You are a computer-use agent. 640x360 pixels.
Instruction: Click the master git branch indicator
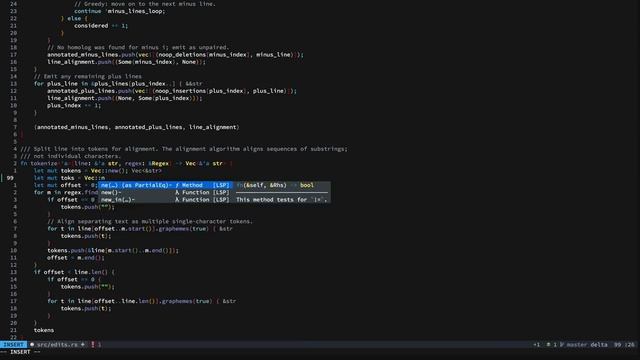(573, 345)
